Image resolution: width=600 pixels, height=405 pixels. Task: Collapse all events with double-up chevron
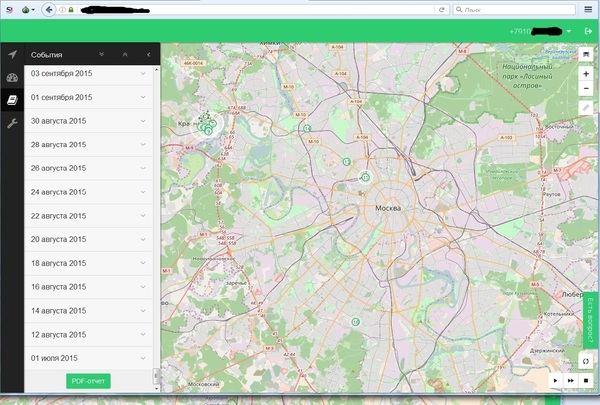125,54
